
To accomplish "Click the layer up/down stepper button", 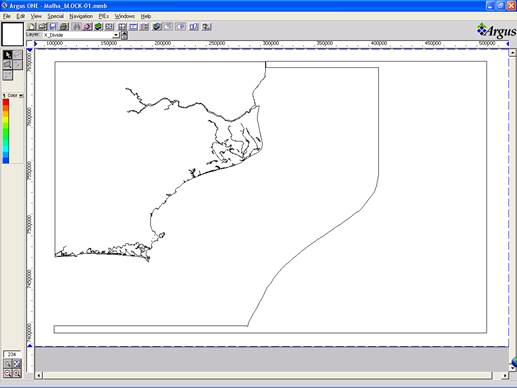I will click(x=124, y=35).
